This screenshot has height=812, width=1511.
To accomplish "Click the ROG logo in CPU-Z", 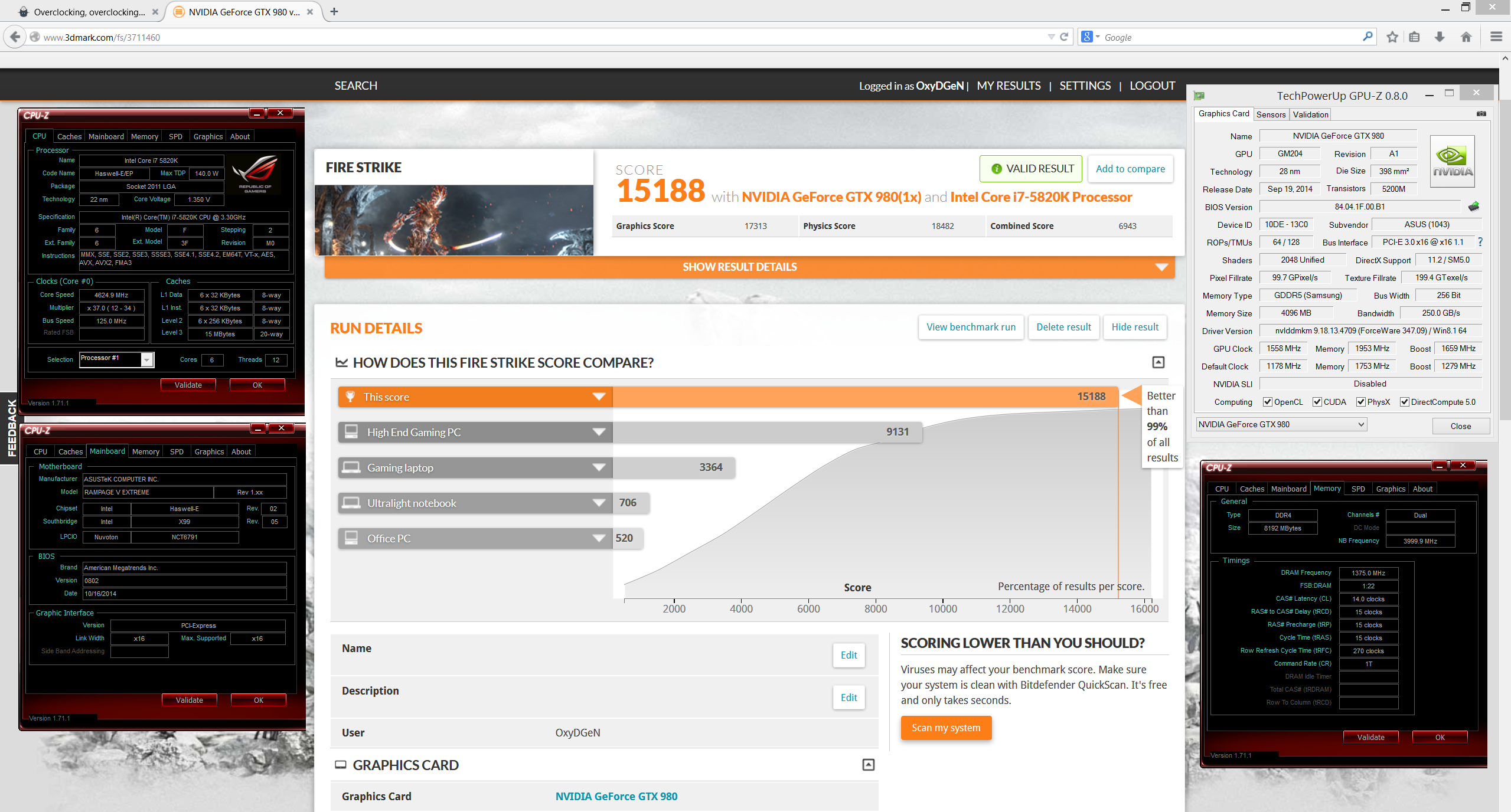I will point(256,173).
